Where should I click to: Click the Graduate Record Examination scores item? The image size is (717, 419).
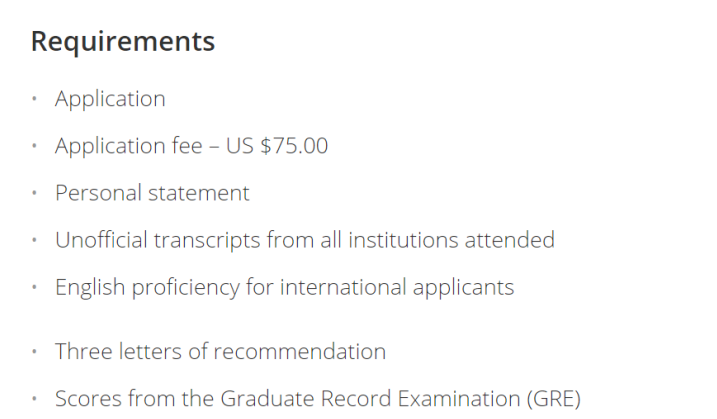tap(318, 399)
